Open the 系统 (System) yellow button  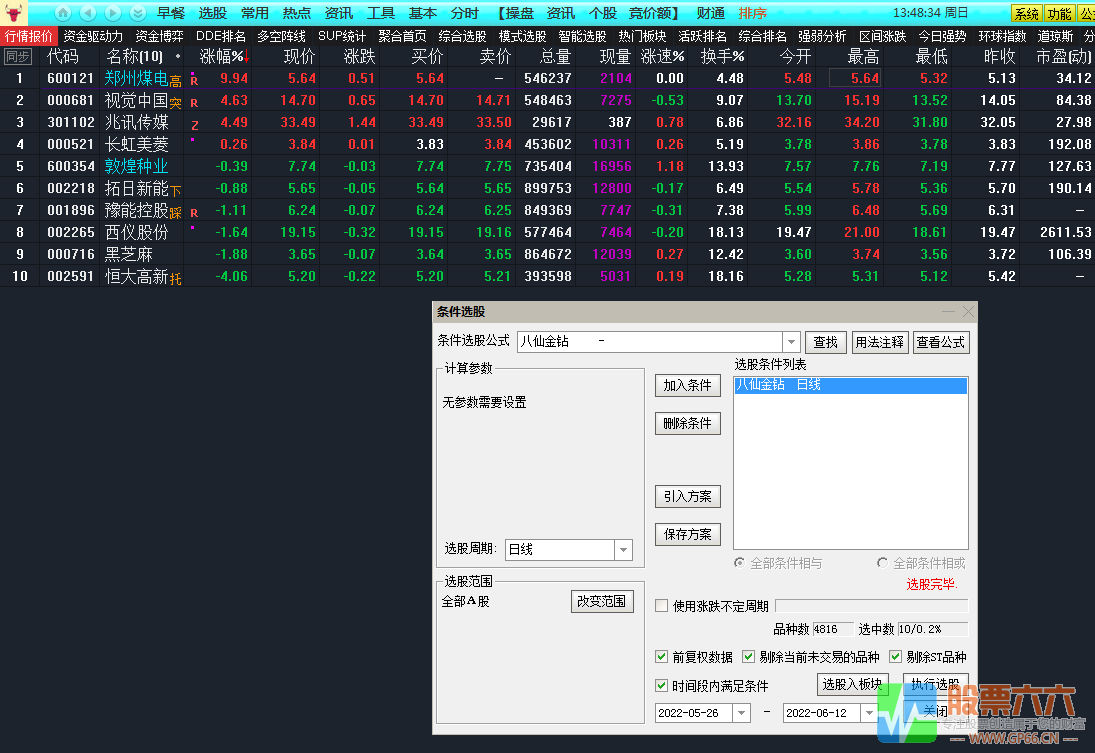tap(1028, 13)
